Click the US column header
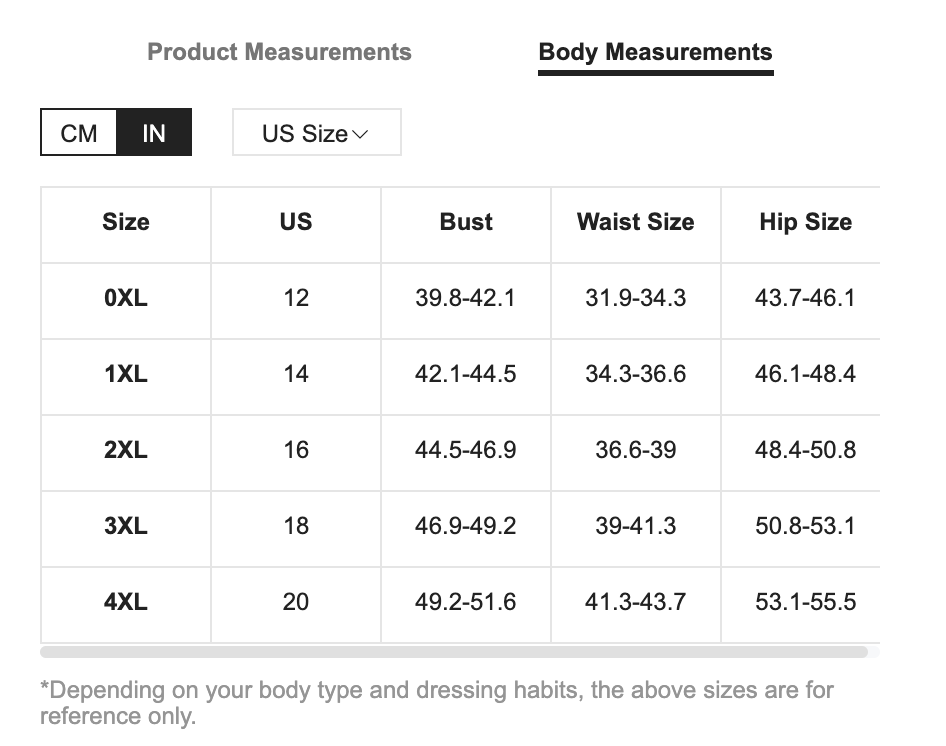The height and width of the screenshot is (746, 946). 296,222
